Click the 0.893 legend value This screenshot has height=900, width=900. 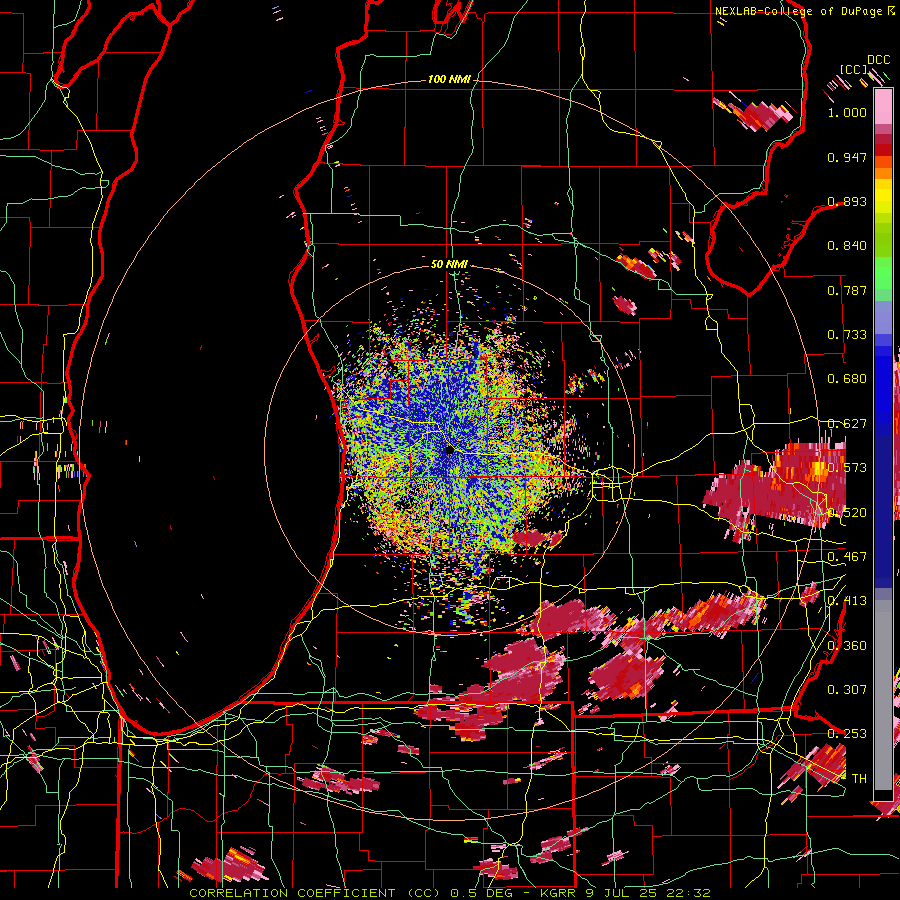coord(847,201)
